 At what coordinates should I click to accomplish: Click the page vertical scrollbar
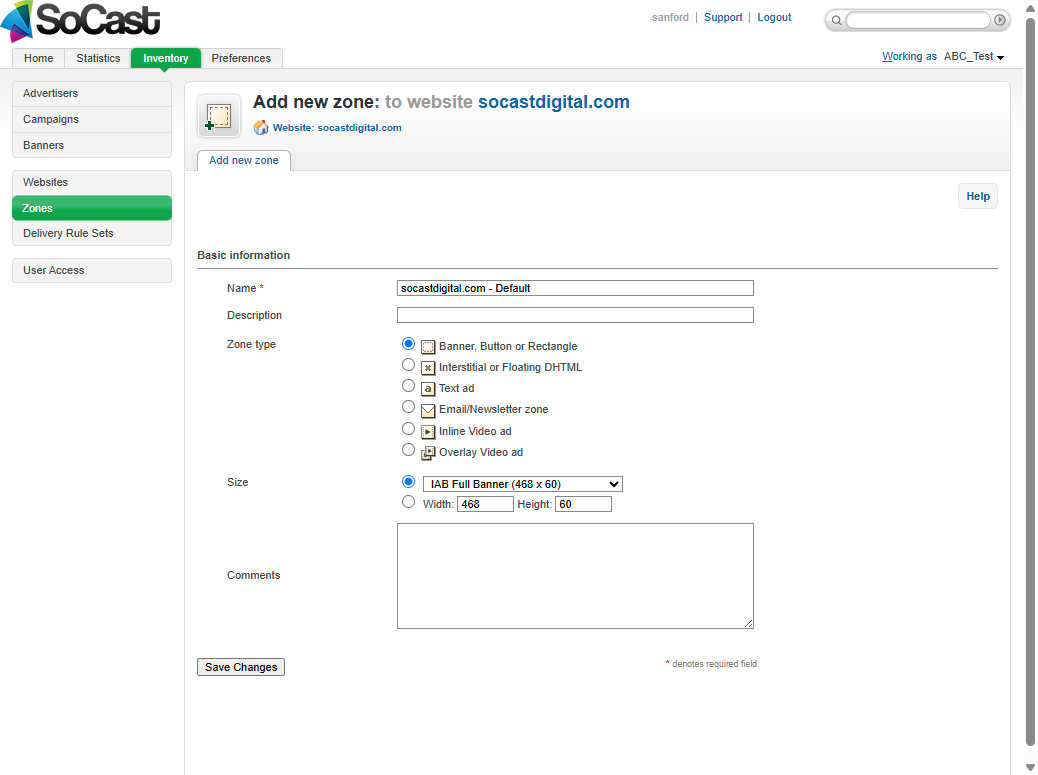[1030, 384]
